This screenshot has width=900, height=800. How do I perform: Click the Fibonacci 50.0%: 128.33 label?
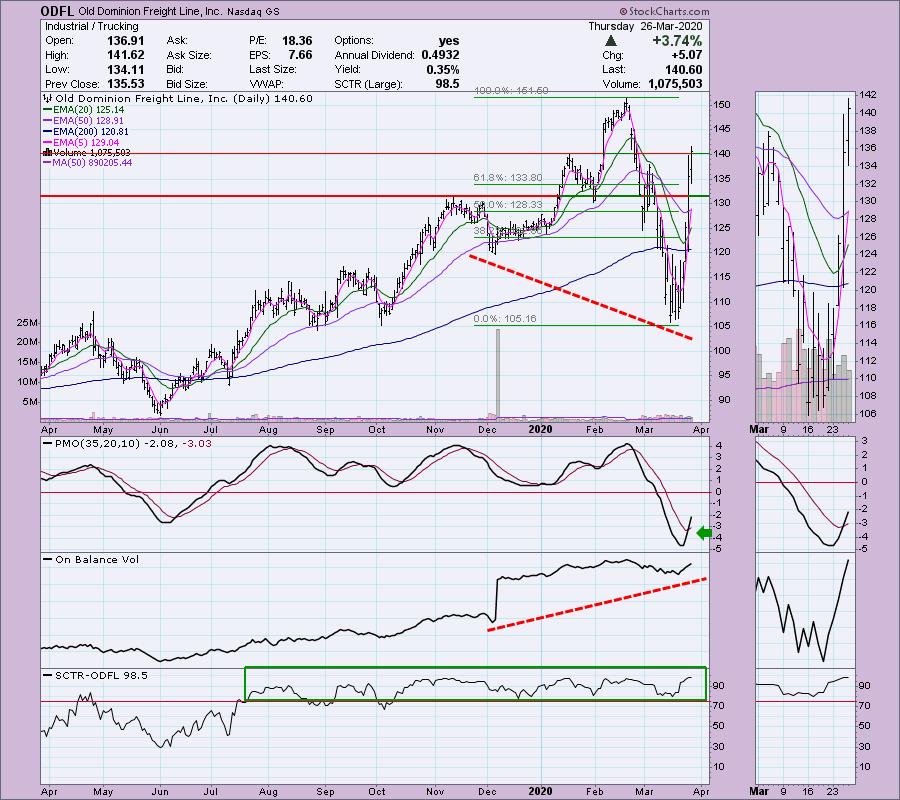[x=508, y=204]
